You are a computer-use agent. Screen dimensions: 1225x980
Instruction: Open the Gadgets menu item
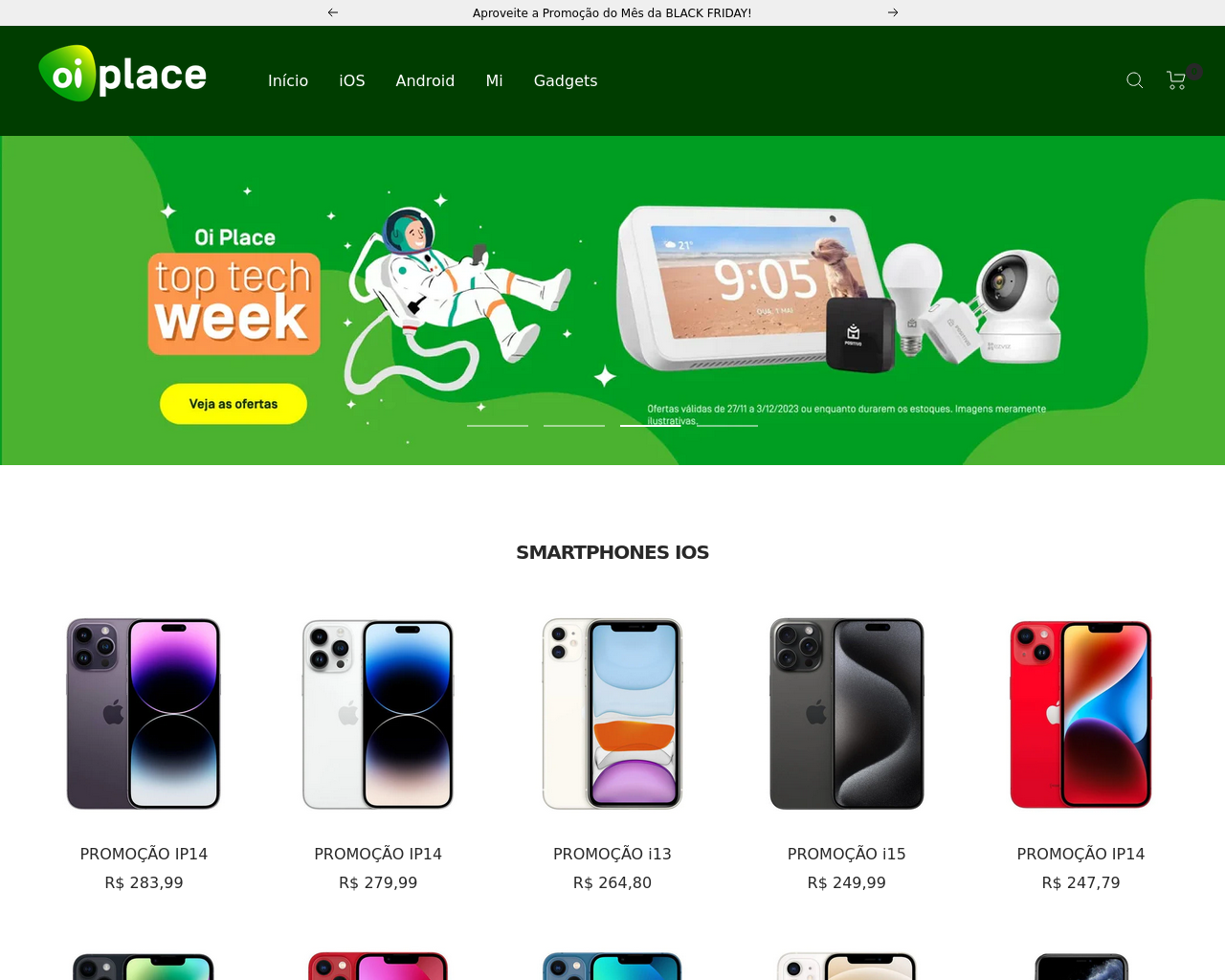(x=566, y=80)
